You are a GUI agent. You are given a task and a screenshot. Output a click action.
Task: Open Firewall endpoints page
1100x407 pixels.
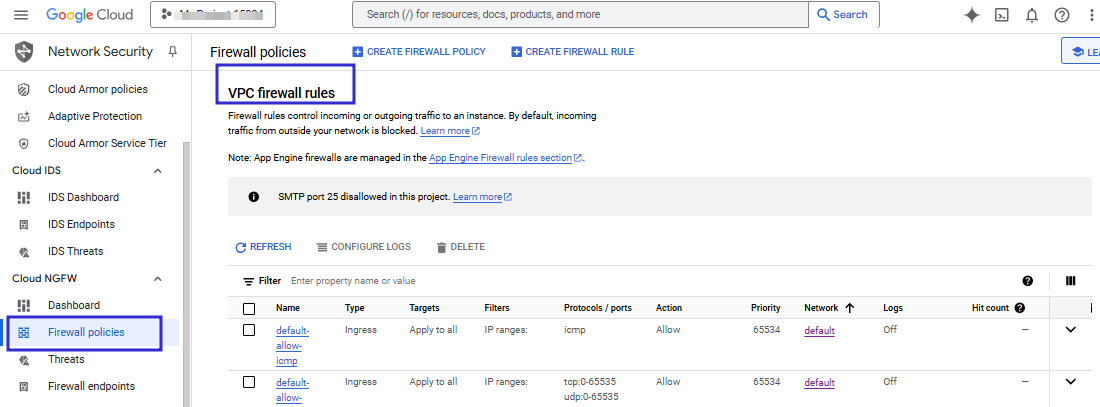[91, 387]
